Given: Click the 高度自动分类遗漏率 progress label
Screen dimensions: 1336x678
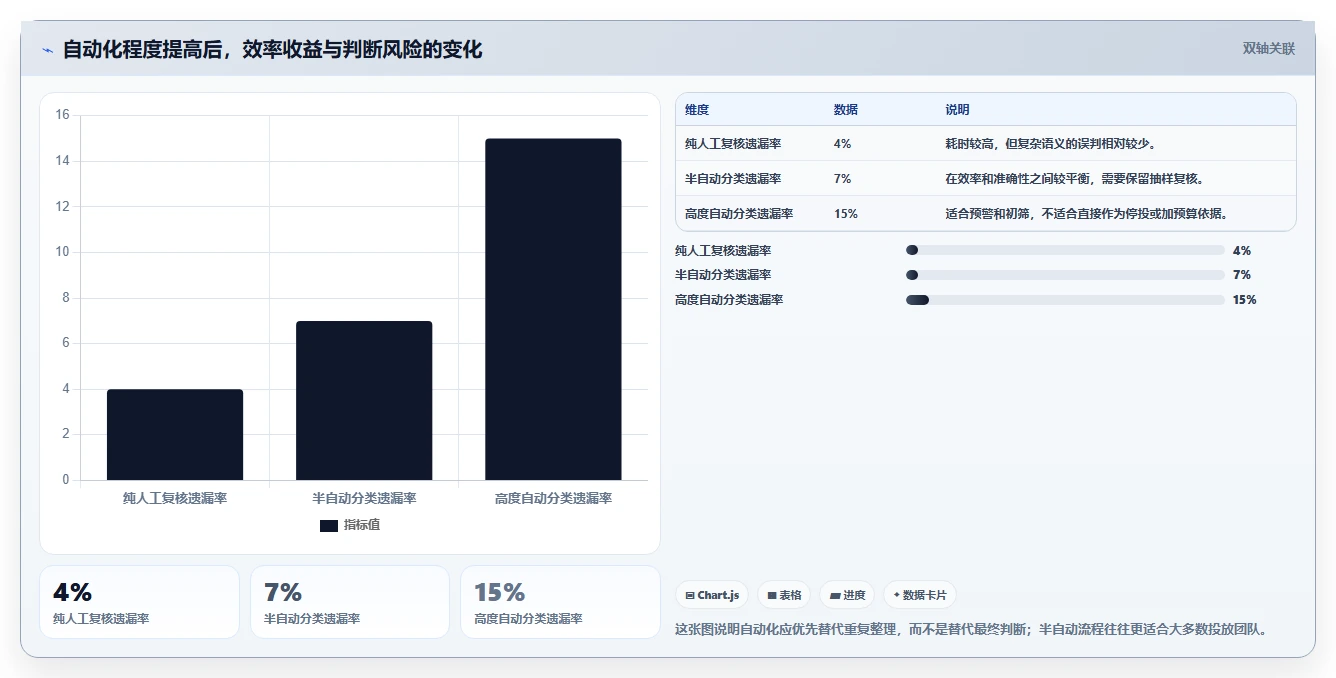Looking at the screenshot, I should (x=729, y=300).
